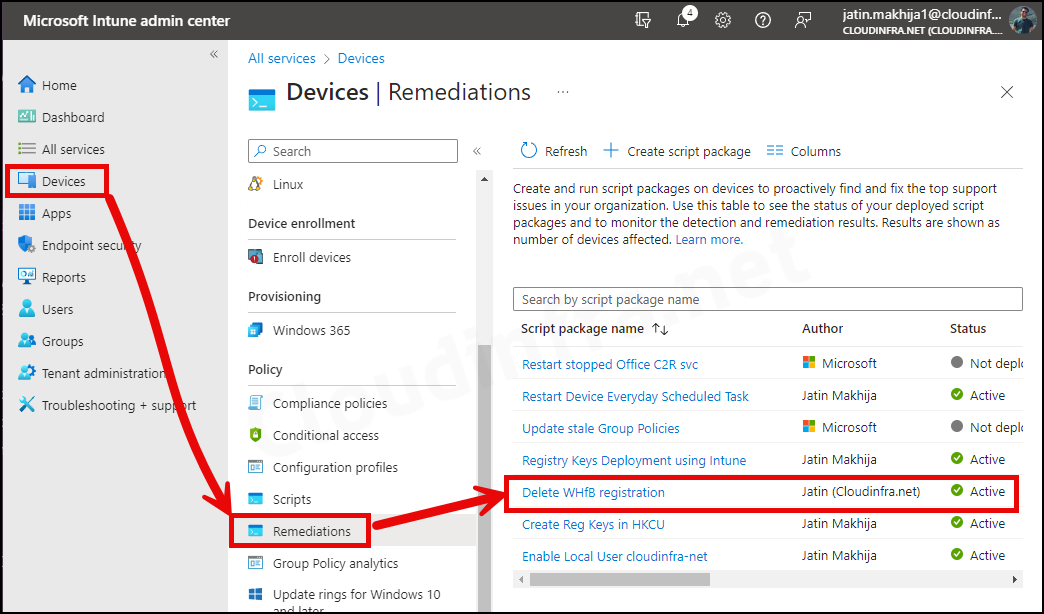Click the Feedback icon in header
1044x614 pixels.
coord(803,20)
